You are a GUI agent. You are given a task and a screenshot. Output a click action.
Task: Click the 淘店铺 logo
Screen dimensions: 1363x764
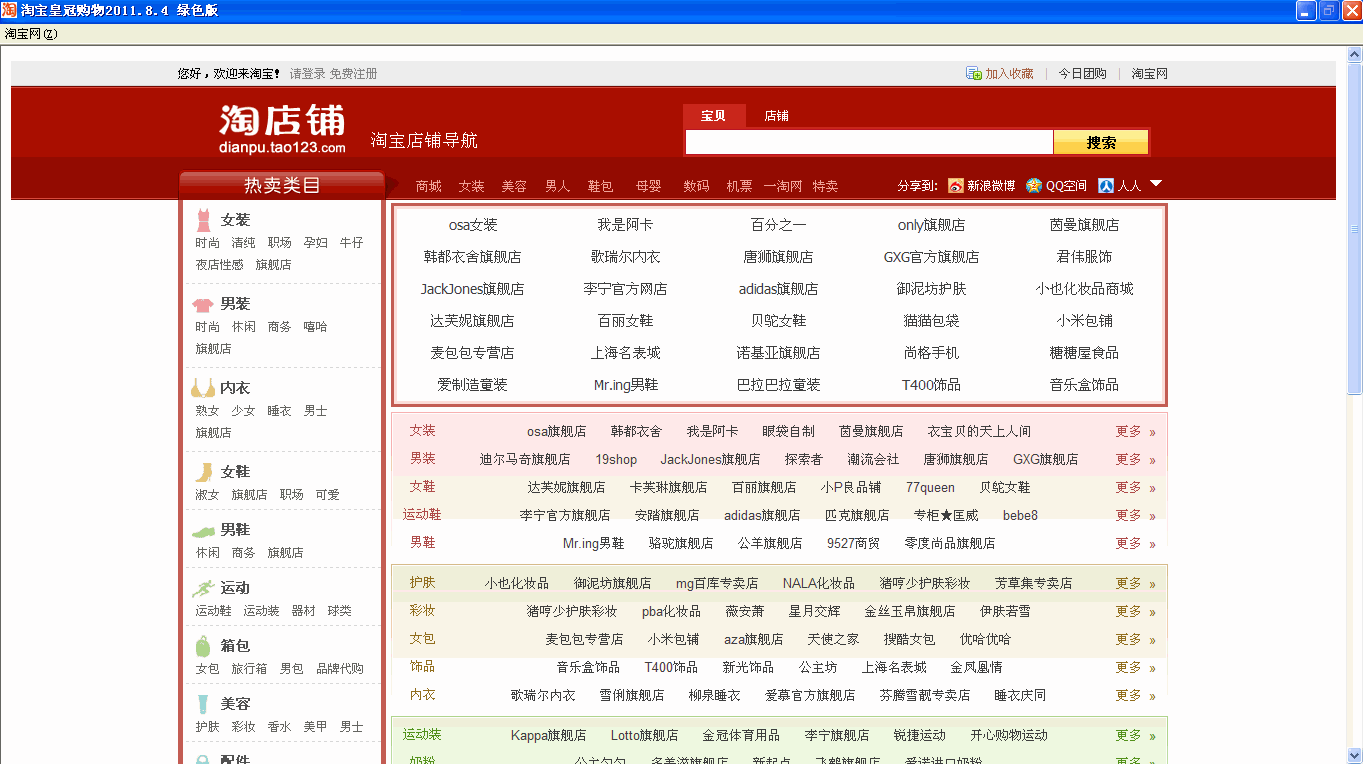point(282,129)
